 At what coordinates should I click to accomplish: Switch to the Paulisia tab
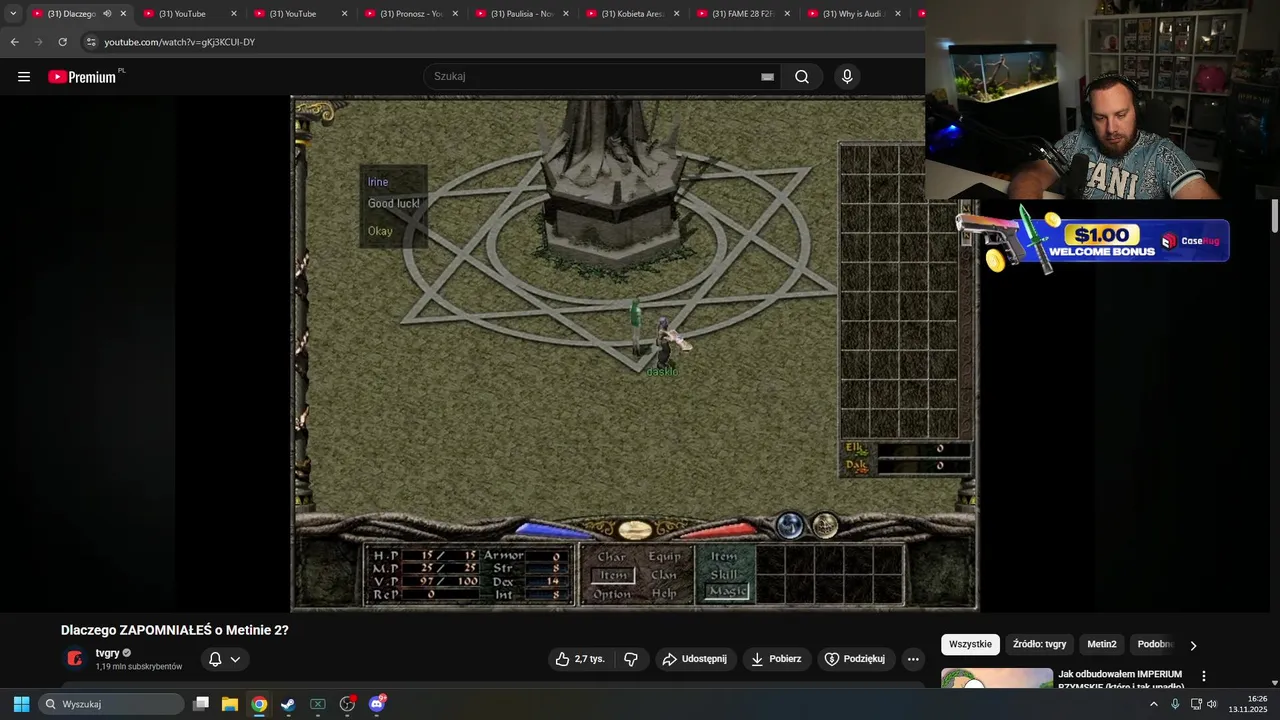(522, 14)
